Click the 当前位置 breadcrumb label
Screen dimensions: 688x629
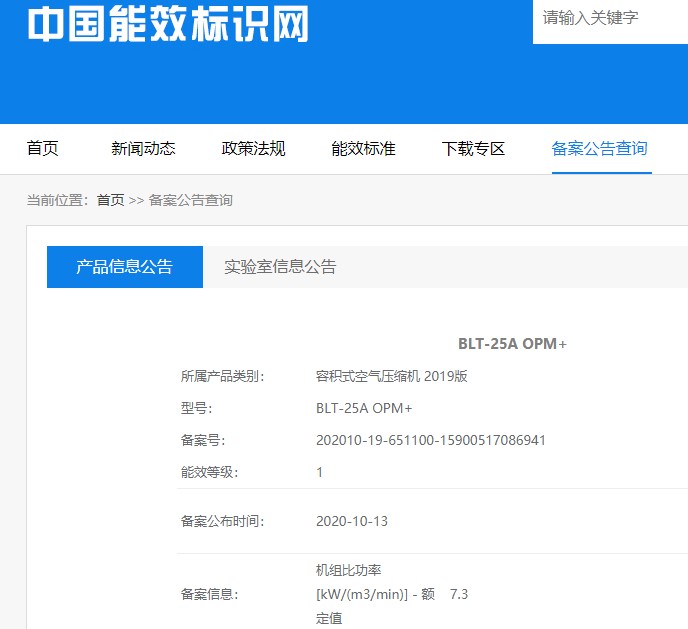point(57,200)
